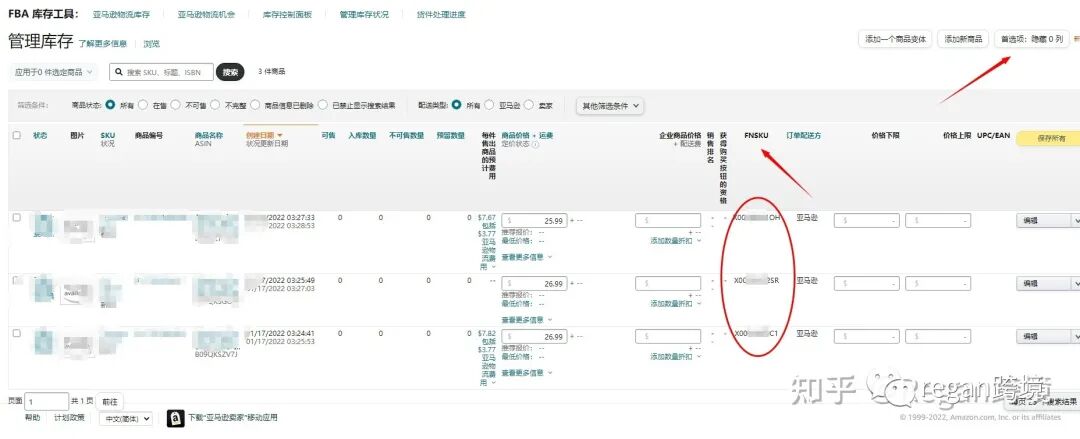Image resolution: width=1080 pixels, height=439 pixels.
Task: Click the 添加新商品 button
Action: 963,39
